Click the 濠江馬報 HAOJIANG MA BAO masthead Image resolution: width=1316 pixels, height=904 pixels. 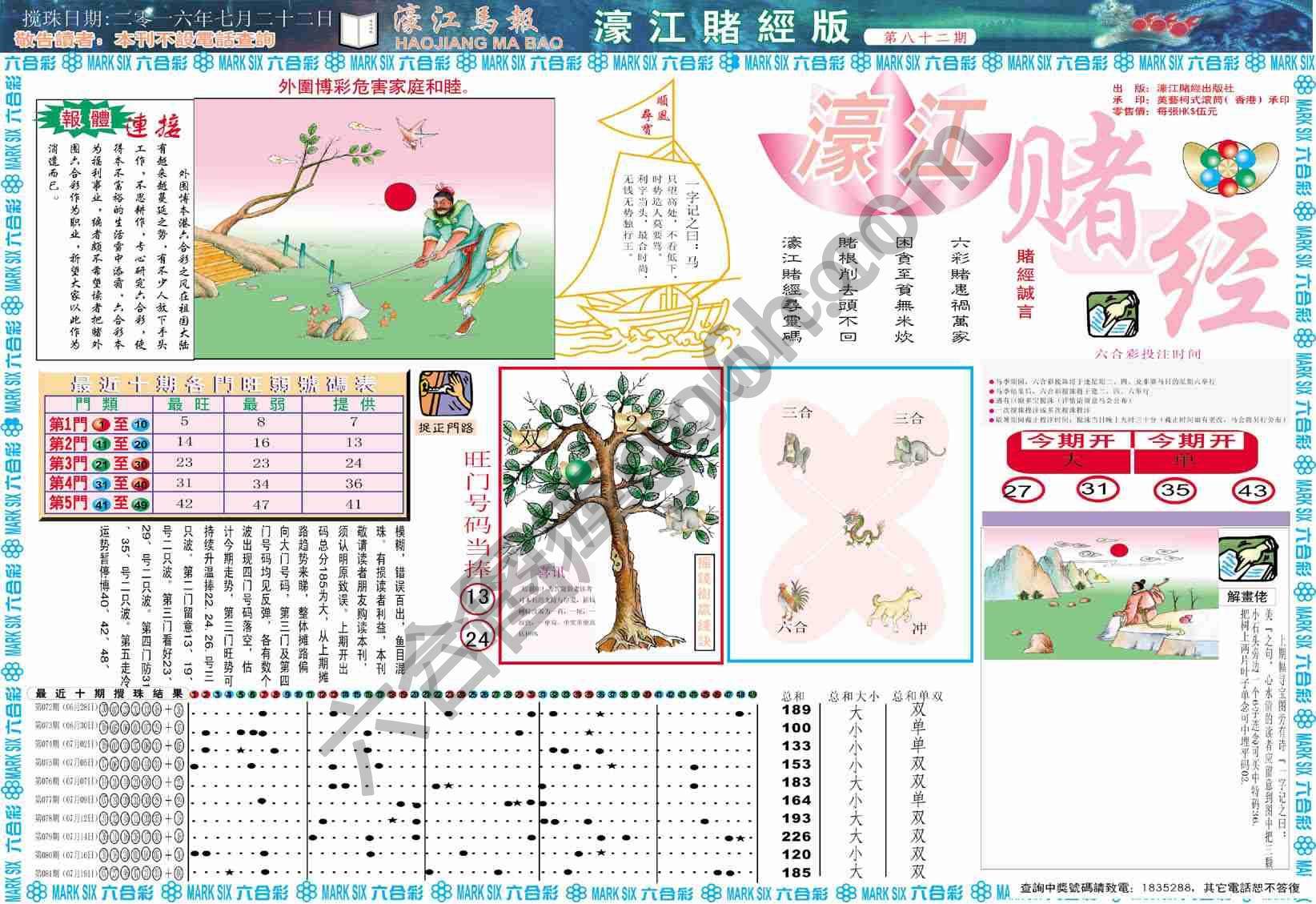coord(478,30)
